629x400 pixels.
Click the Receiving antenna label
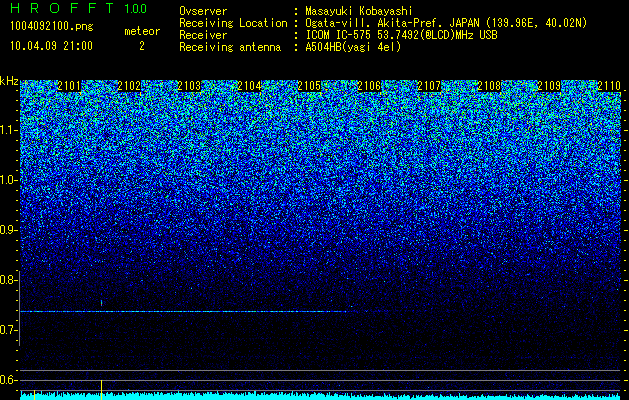(x=230, y=47)
